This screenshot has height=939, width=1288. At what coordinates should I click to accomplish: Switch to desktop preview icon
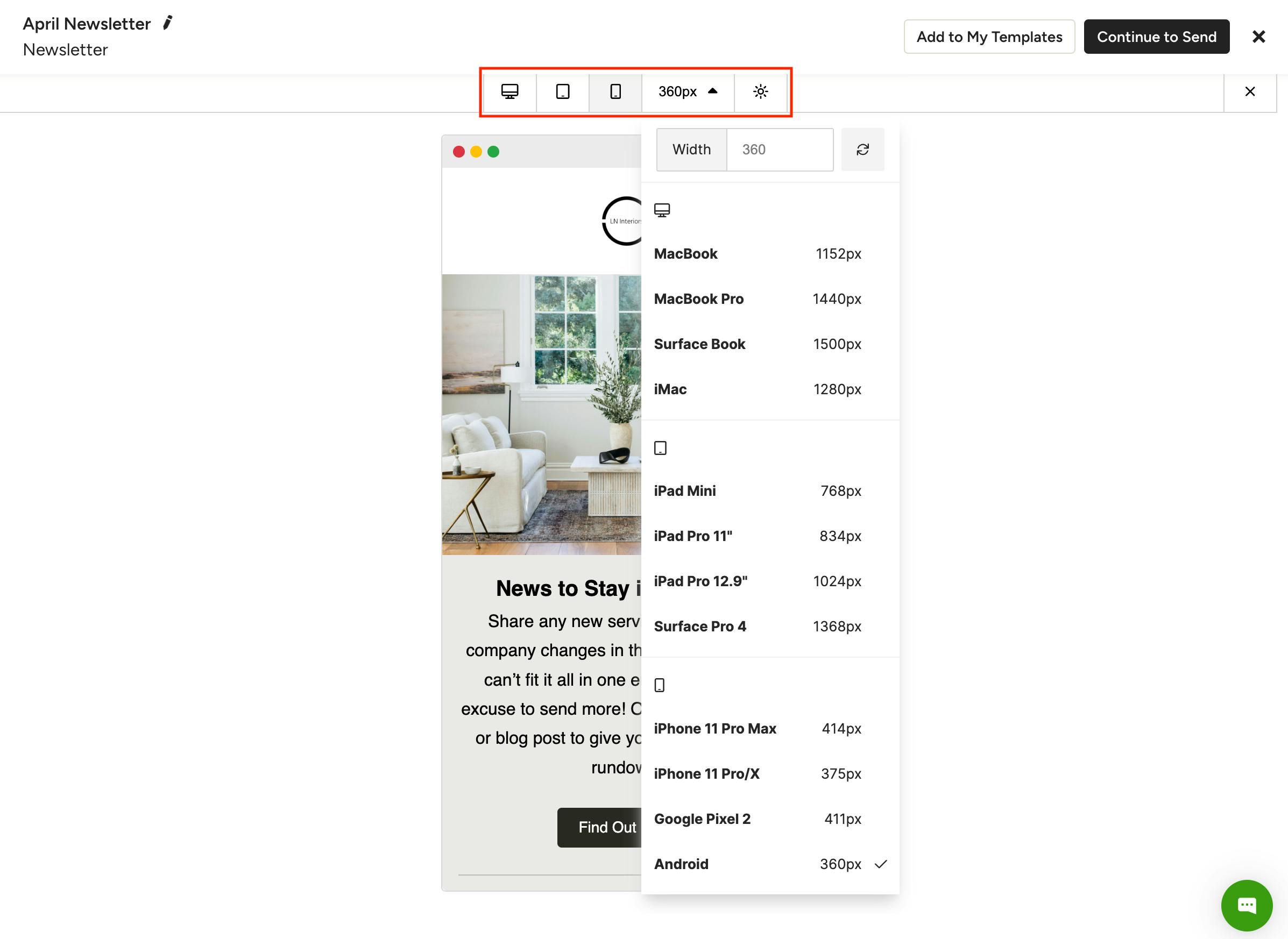[x=509, y=91]
